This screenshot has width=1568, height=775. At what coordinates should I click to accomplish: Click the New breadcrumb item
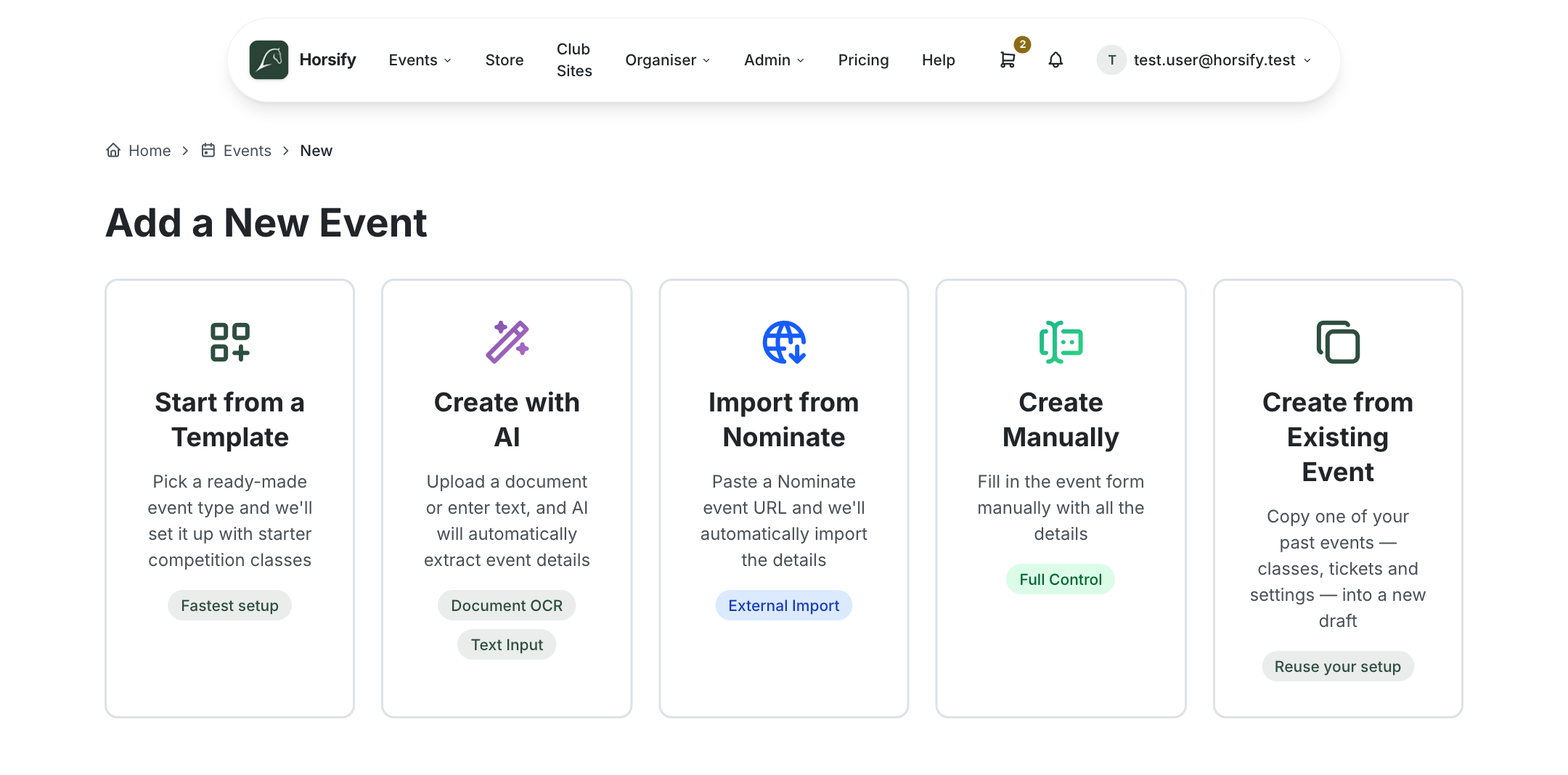point(317,150)
